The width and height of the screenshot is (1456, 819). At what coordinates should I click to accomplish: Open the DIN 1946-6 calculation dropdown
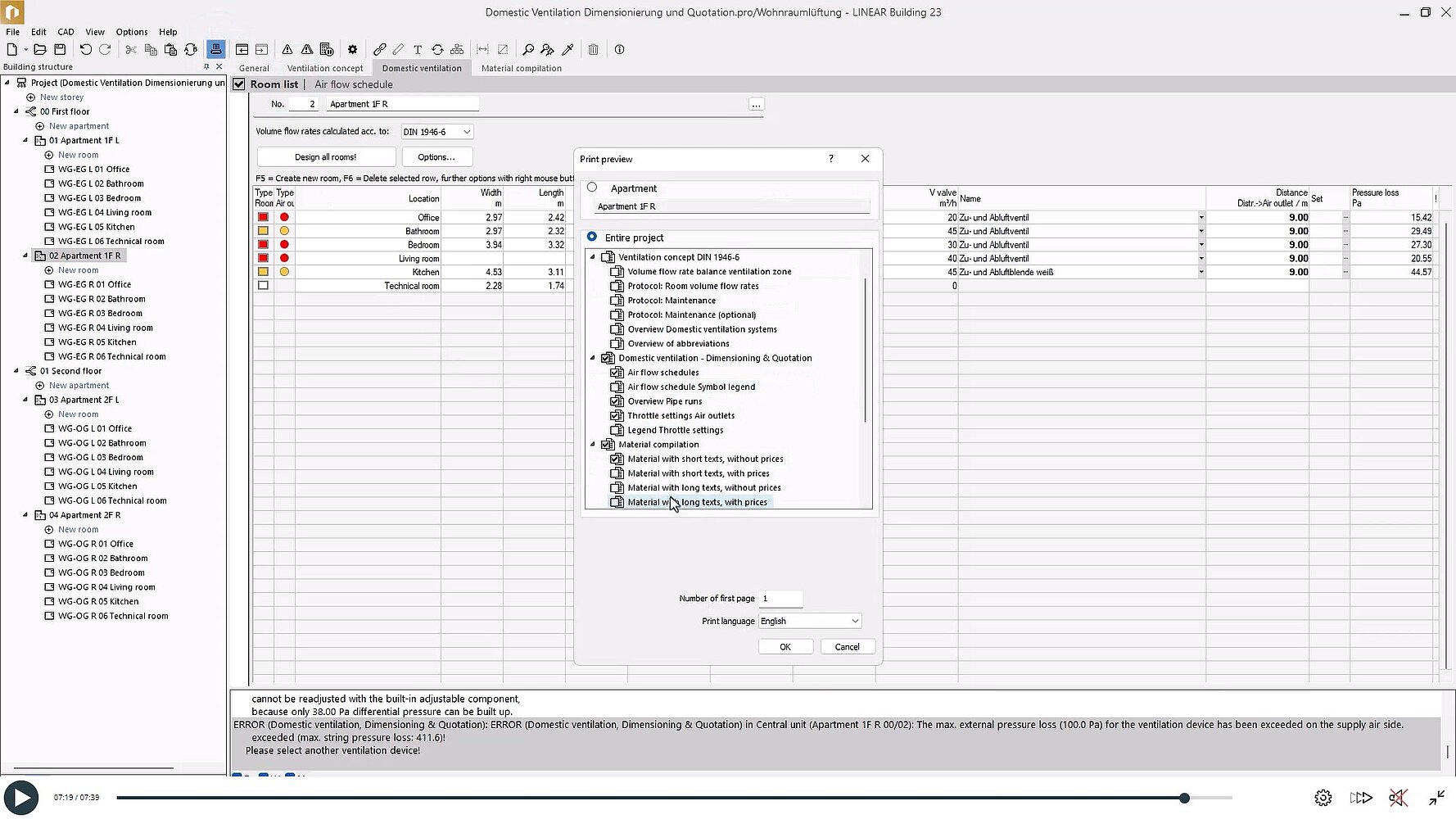(x=437, y=132)
